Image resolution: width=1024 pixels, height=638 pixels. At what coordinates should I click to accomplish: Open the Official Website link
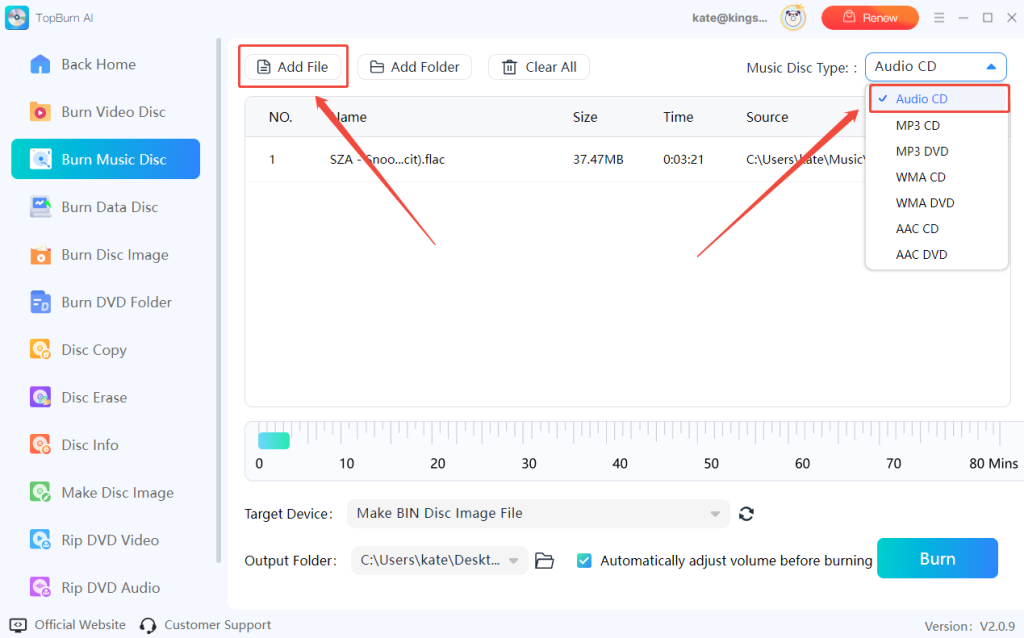tap(68, 625)
